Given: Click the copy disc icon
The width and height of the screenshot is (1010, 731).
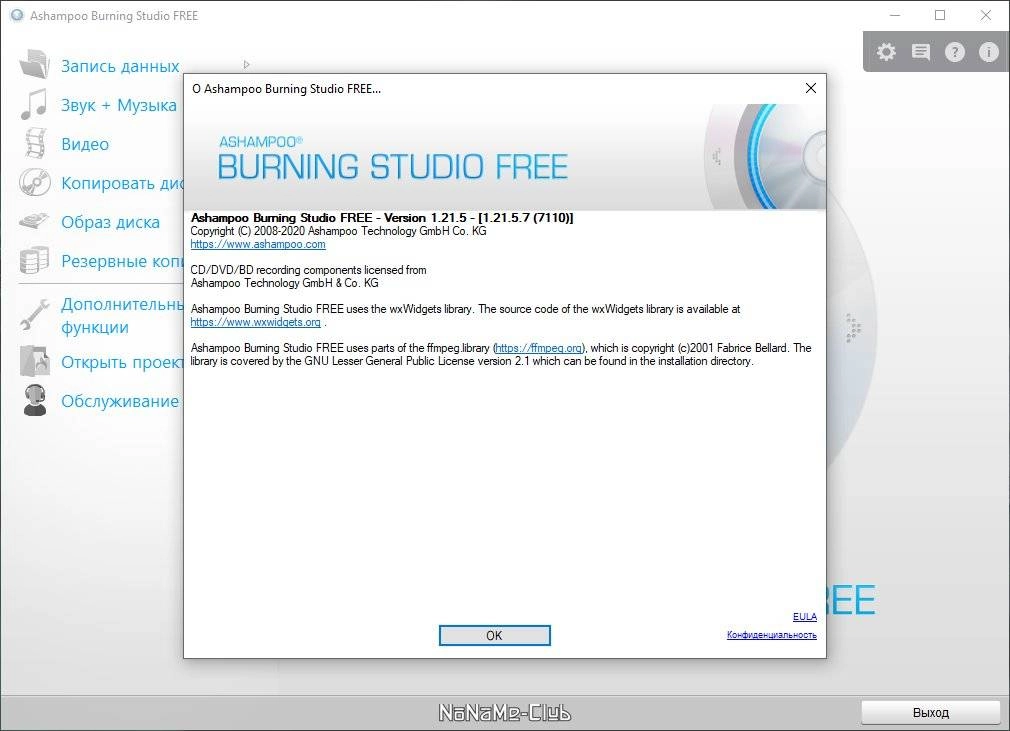Looking at the screenshot, I should [35, 182].
